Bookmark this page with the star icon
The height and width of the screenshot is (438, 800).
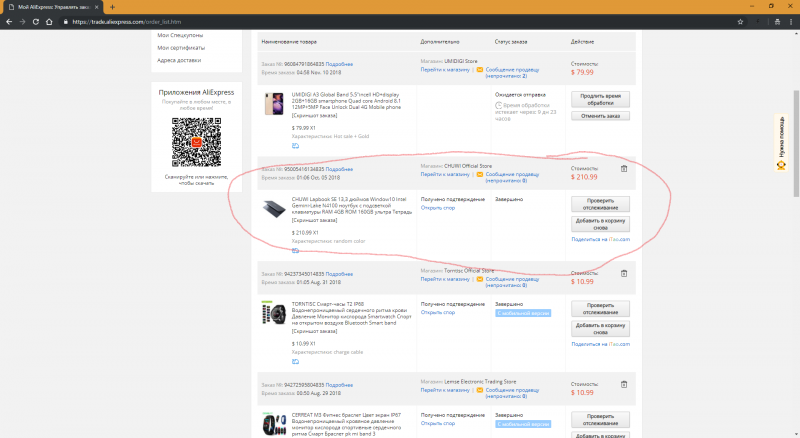click(740, 22)
